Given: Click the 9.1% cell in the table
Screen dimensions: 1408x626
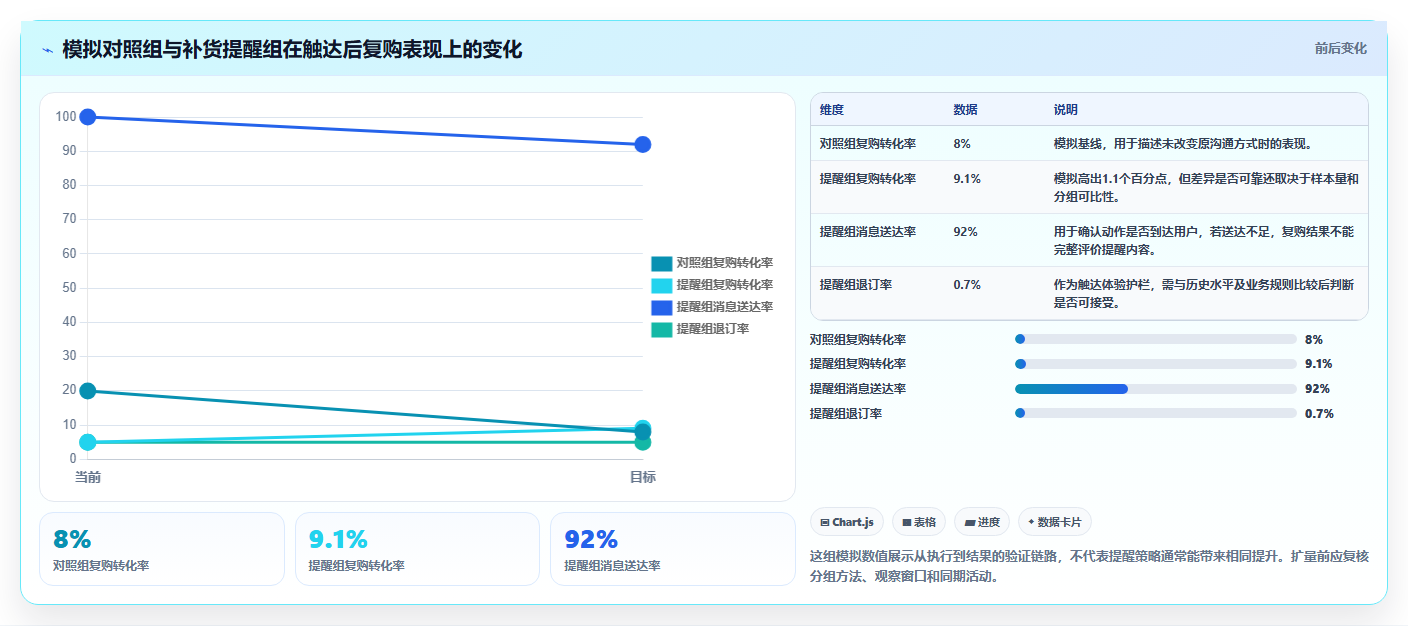Looking at the screenshot, I should 967,179.
